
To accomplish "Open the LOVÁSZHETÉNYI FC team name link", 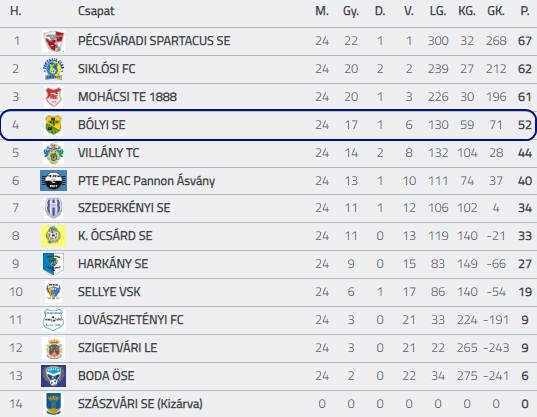I will pos(130,320).
